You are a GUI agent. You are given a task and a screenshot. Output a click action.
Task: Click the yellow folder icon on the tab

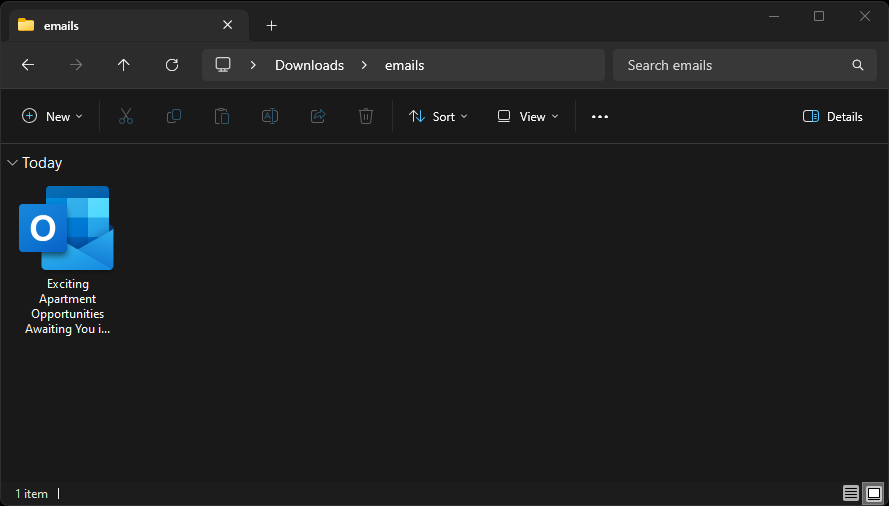[26, 25]
